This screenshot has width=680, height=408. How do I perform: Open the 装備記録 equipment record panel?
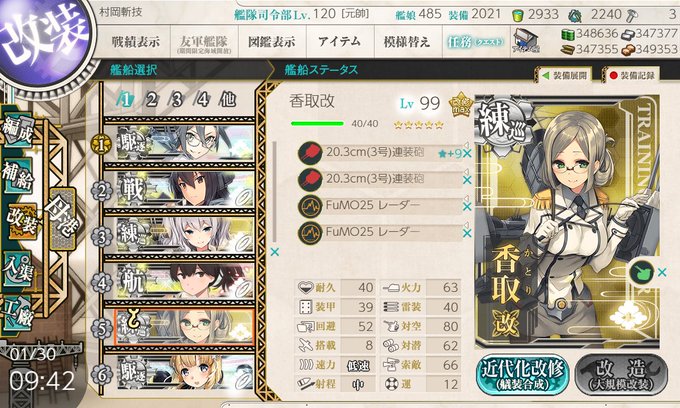[x=632, y=75]
